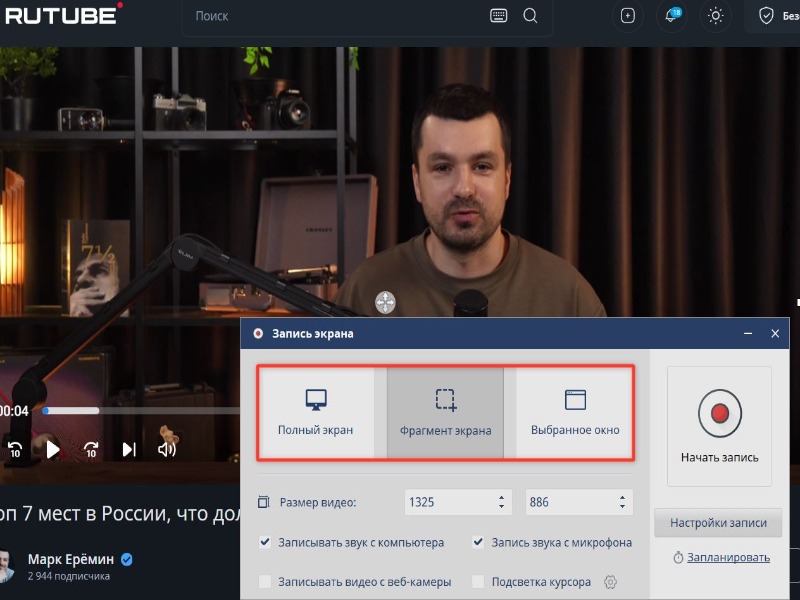Skip to the next video
This screenshot has width=800, height=600.
point(129,449)
